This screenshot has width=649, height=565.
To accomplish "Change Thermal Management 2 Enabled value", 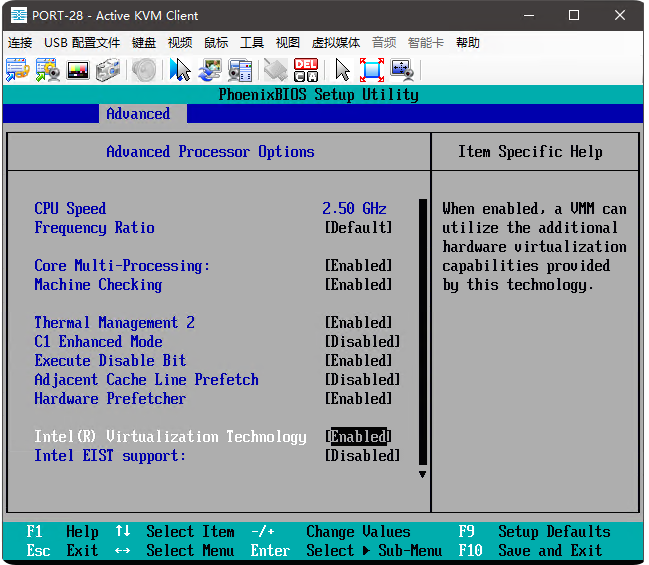I will coord(358,323).
